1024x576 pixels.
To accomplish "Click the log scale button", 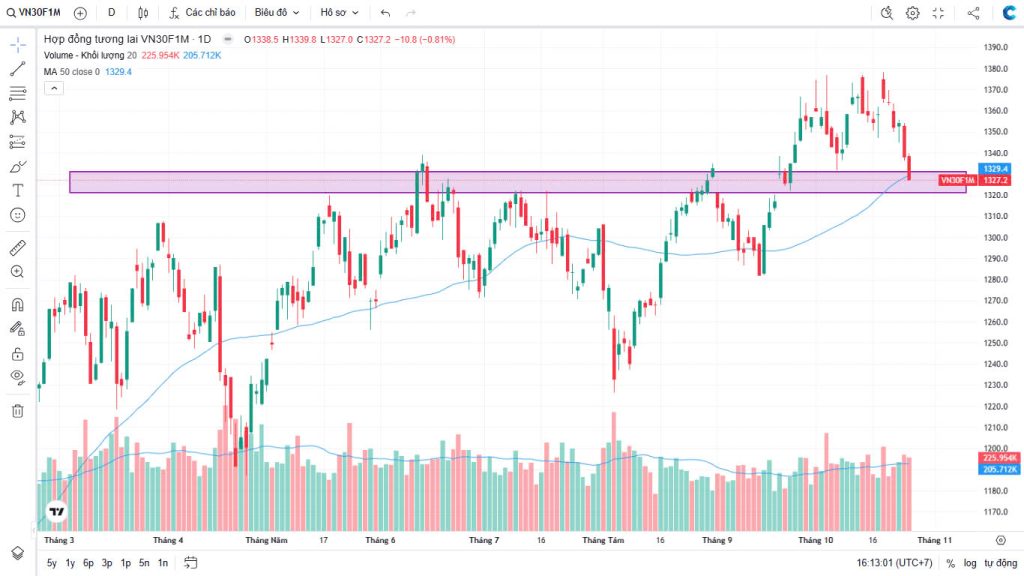I will click(x=969, y=563).
